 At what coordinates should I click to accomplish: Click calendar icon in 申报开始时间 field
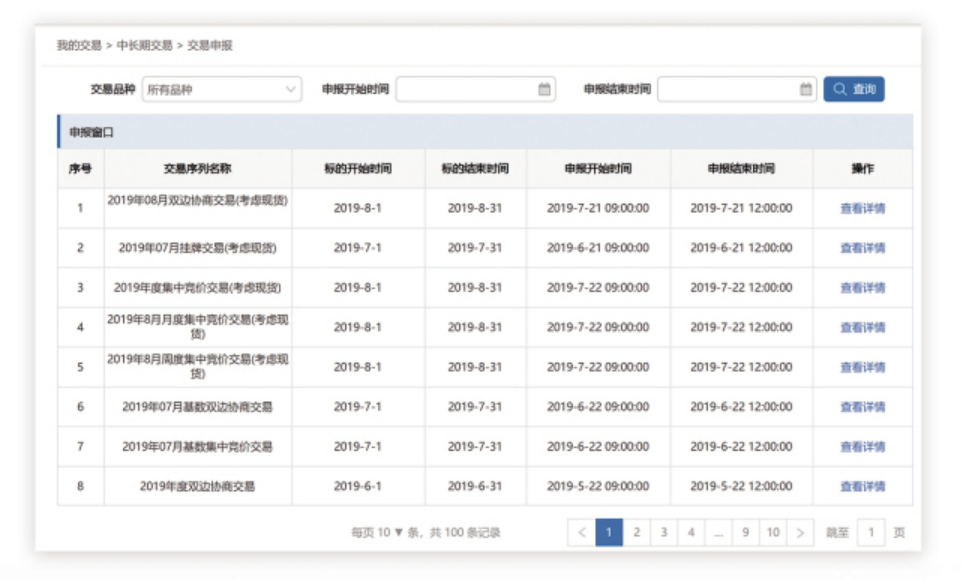[544, 89]
